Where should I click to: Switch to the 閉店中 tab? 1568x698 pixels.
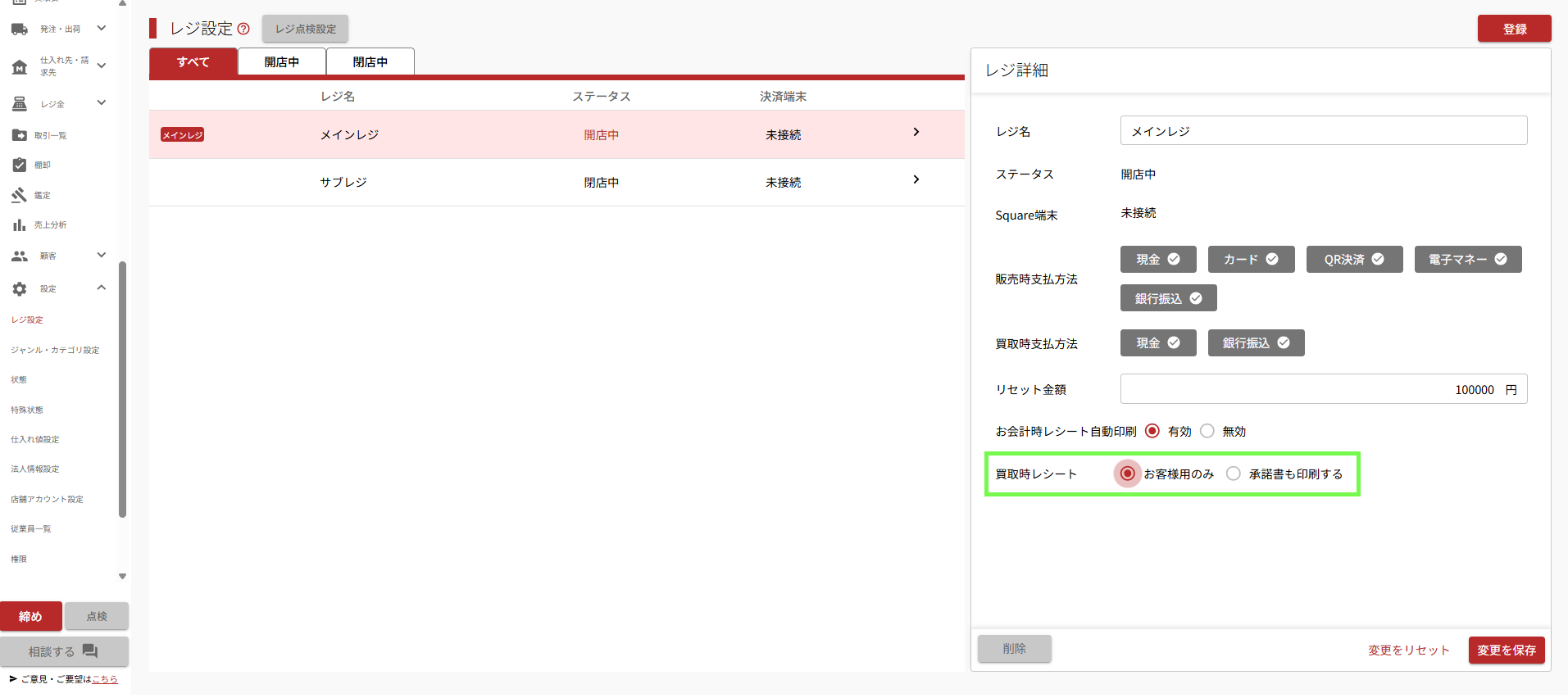pos(370,62)
